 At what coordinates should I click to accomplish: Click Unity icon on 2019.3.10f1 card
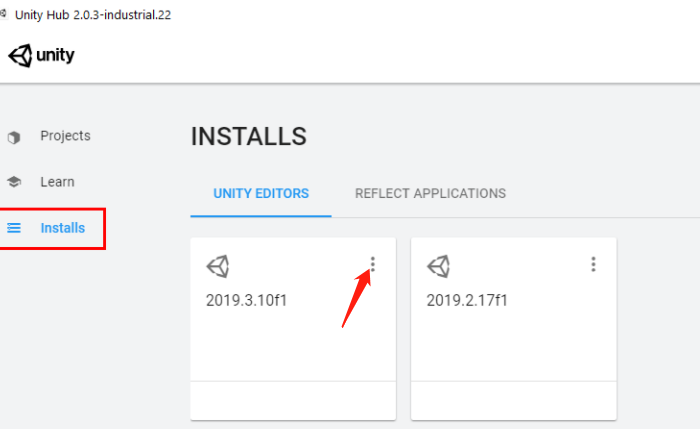pos(218,267)
